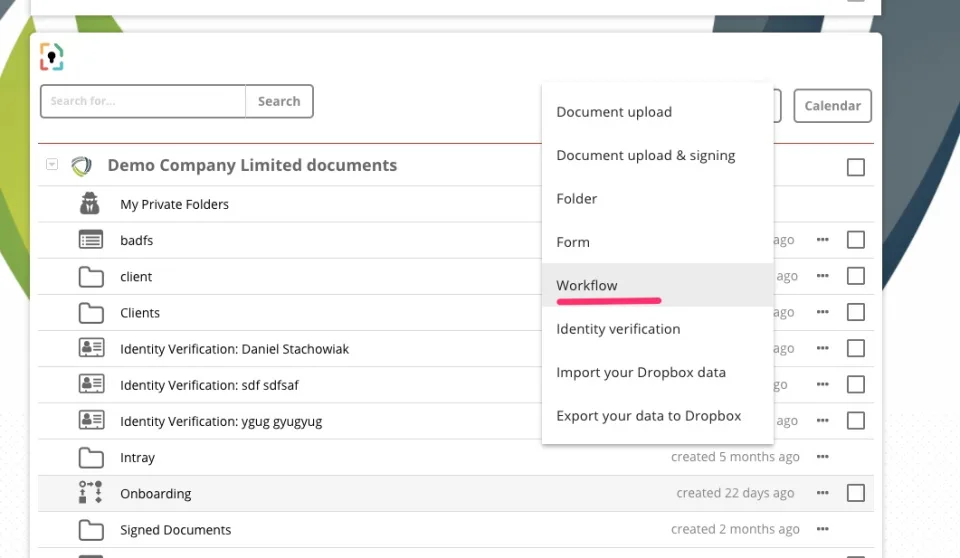The image size is (960, 558).
Task: Select Form in the create menu
Action: [x=658, y=242]
